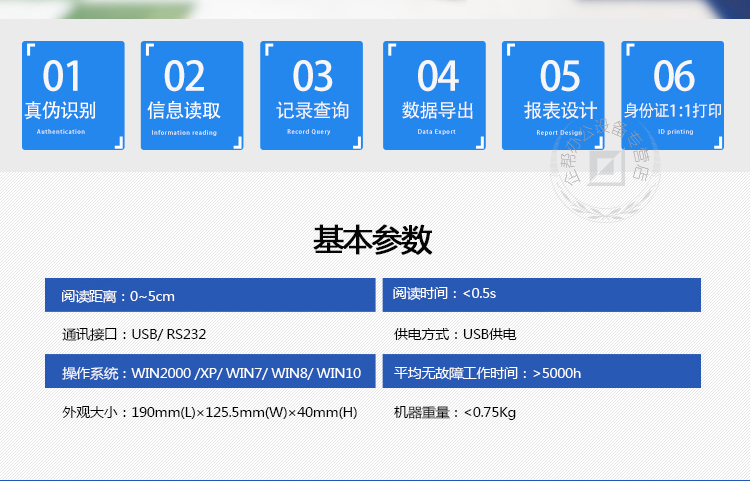Viewport: 750px width, 481px height.
Task: Click the 通讯接口 USB/RS232 entry
Action: (x=134, y=334)
